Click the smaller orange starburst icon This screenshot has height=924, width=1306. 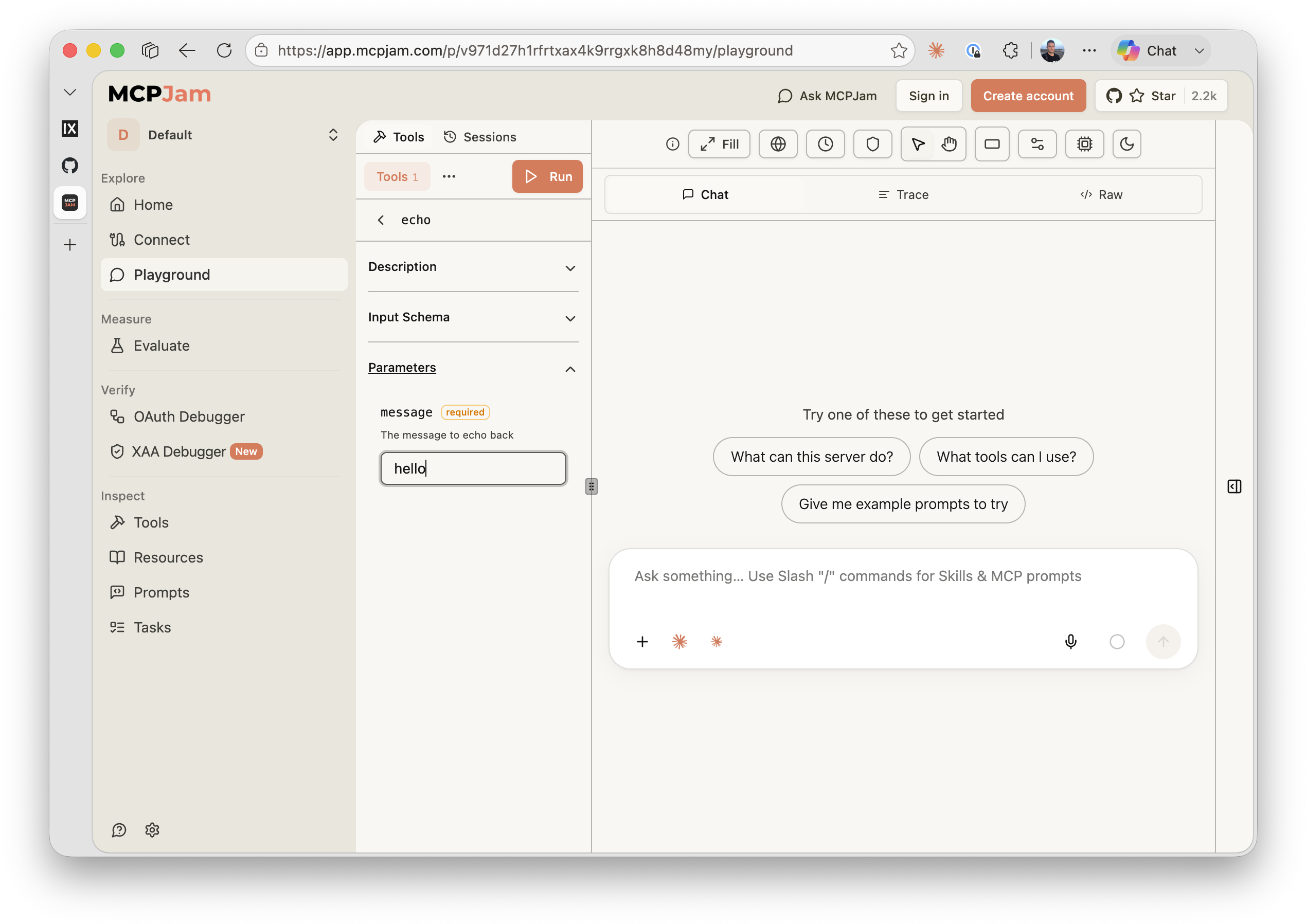click(716, 642)
